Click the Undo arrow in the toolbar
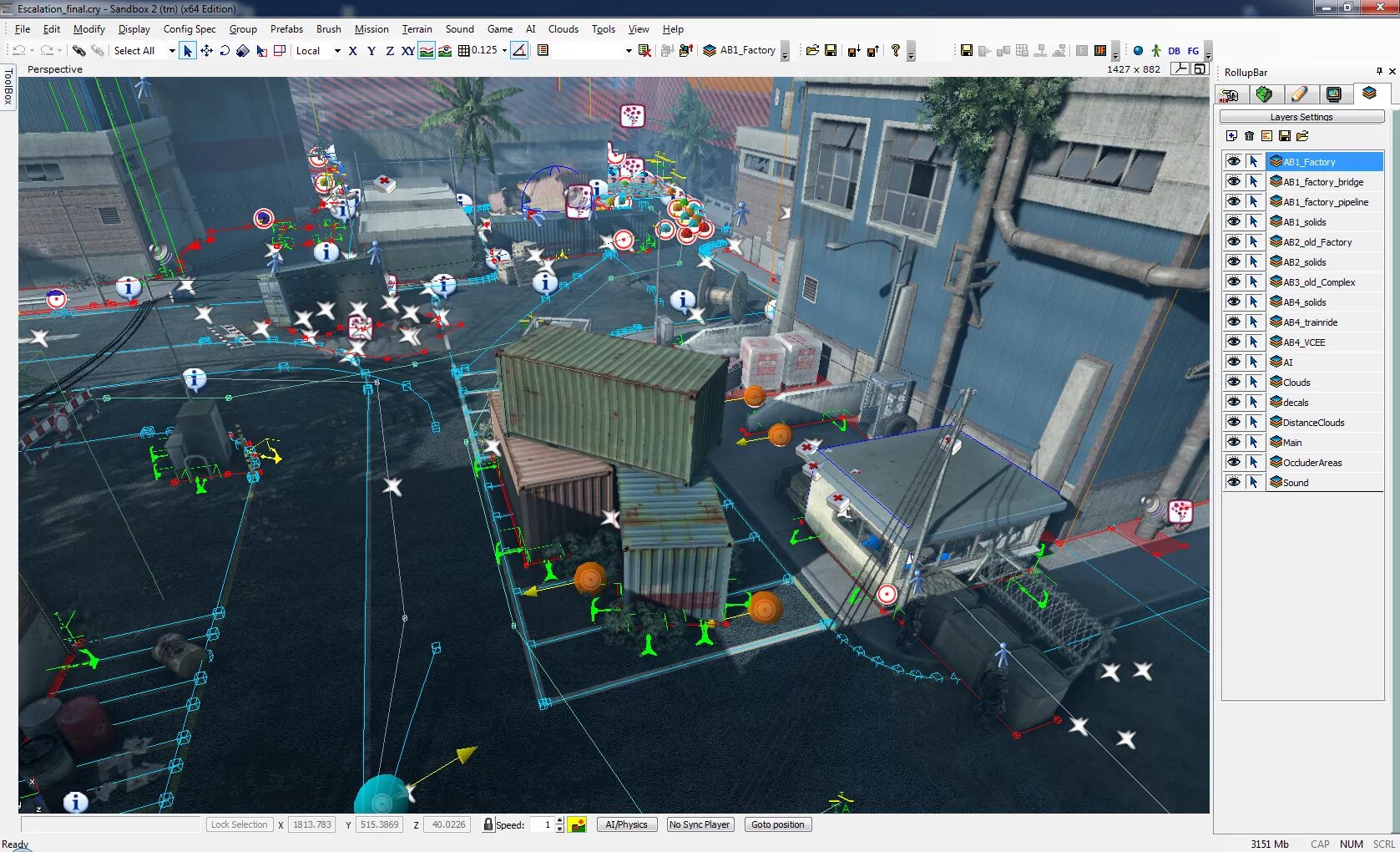1400x852 pixels. pyautogui.click(x=18, y=50)
